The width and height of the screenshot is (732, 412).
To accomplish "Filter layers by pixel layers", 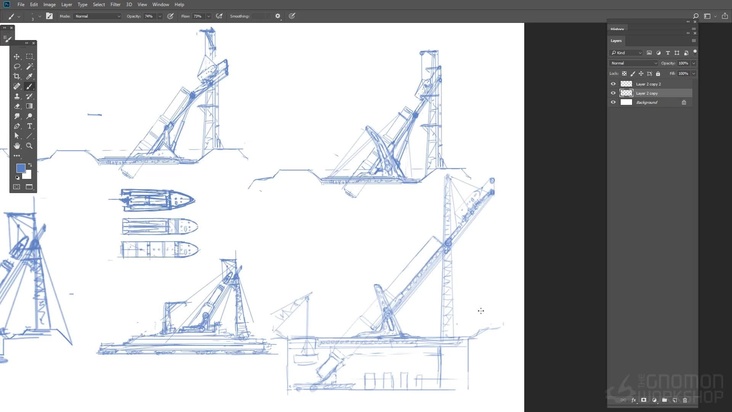I will (x=649, y=53).
